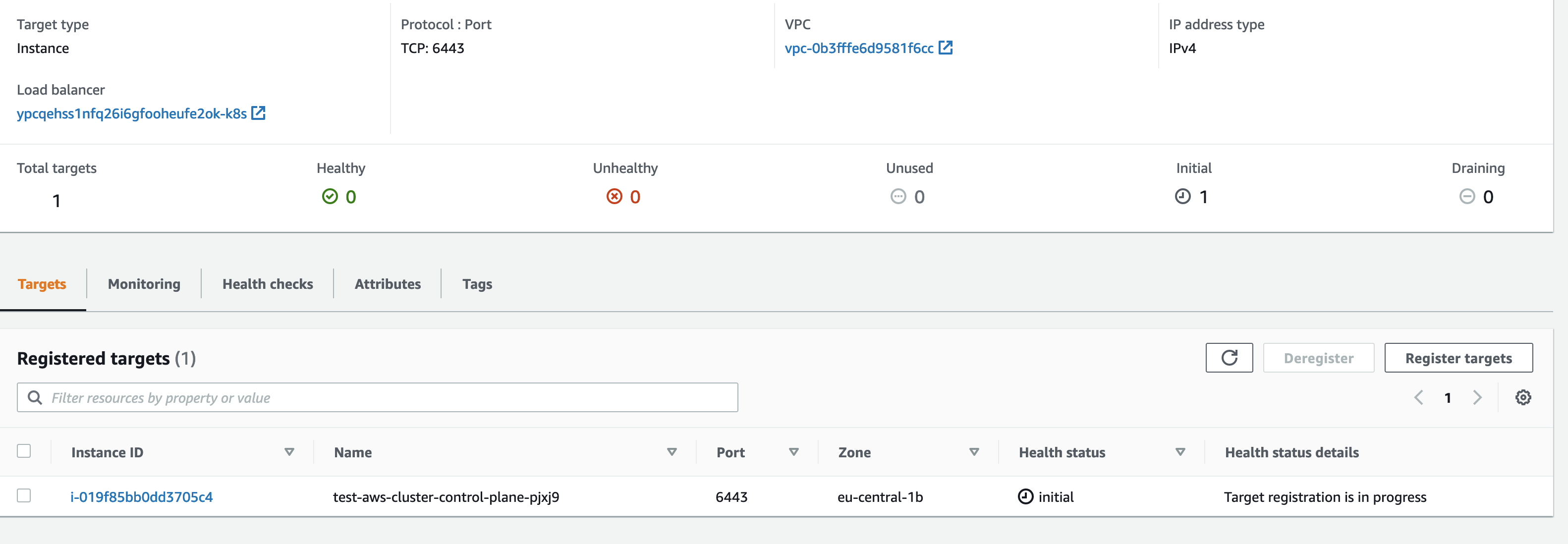The width and height of the screenshot is (1568, 544).
Task: Open table preferences gear icon
Action: point(1522,397)
